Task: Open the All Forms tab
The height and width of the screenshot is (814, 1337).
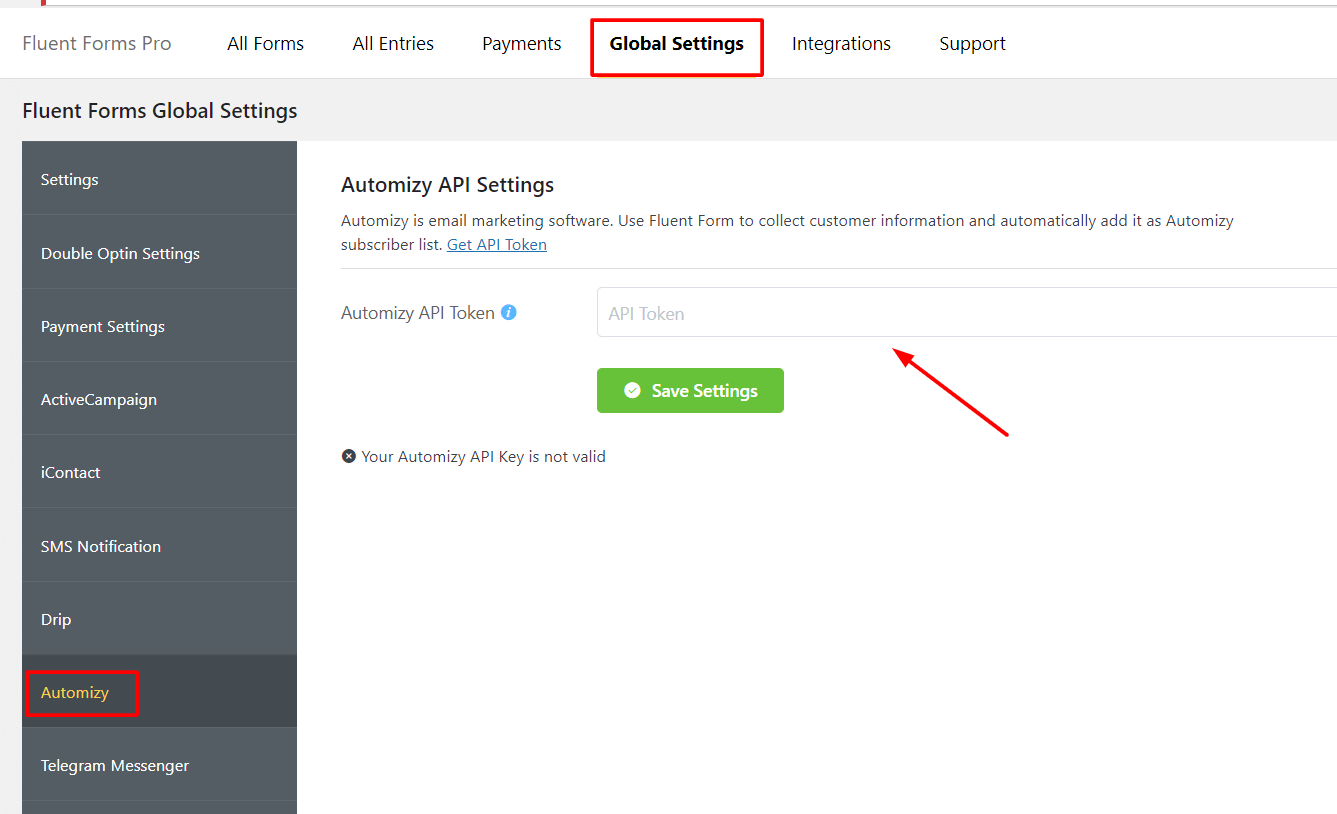Action: (x=266, y=44)
